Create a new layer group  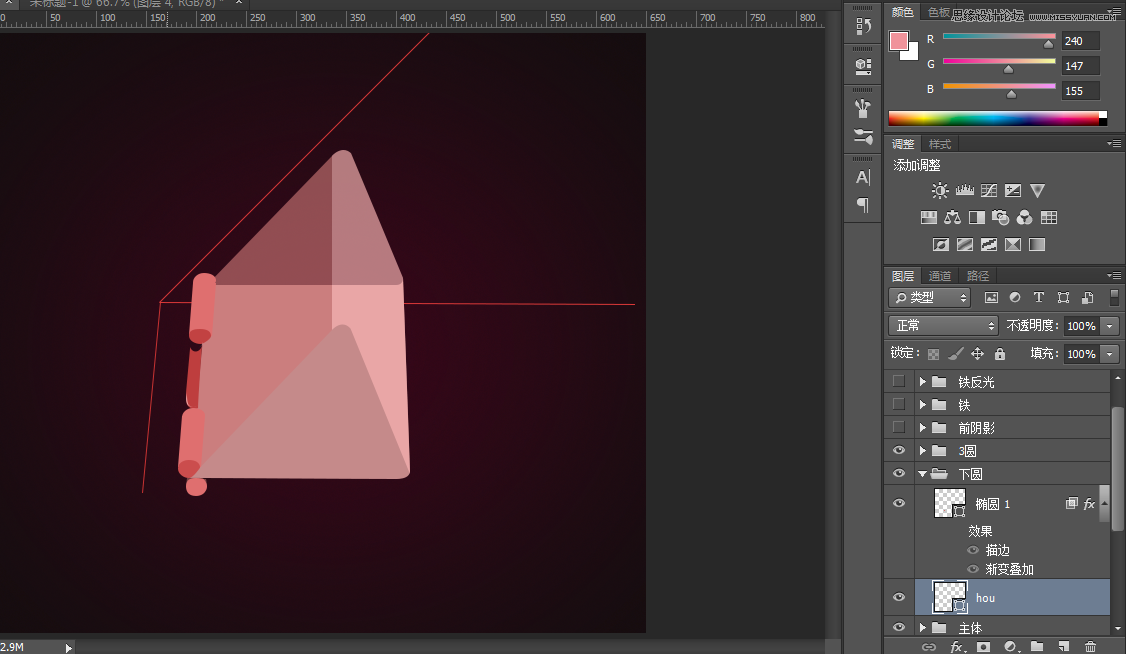tap(1037, 647)
